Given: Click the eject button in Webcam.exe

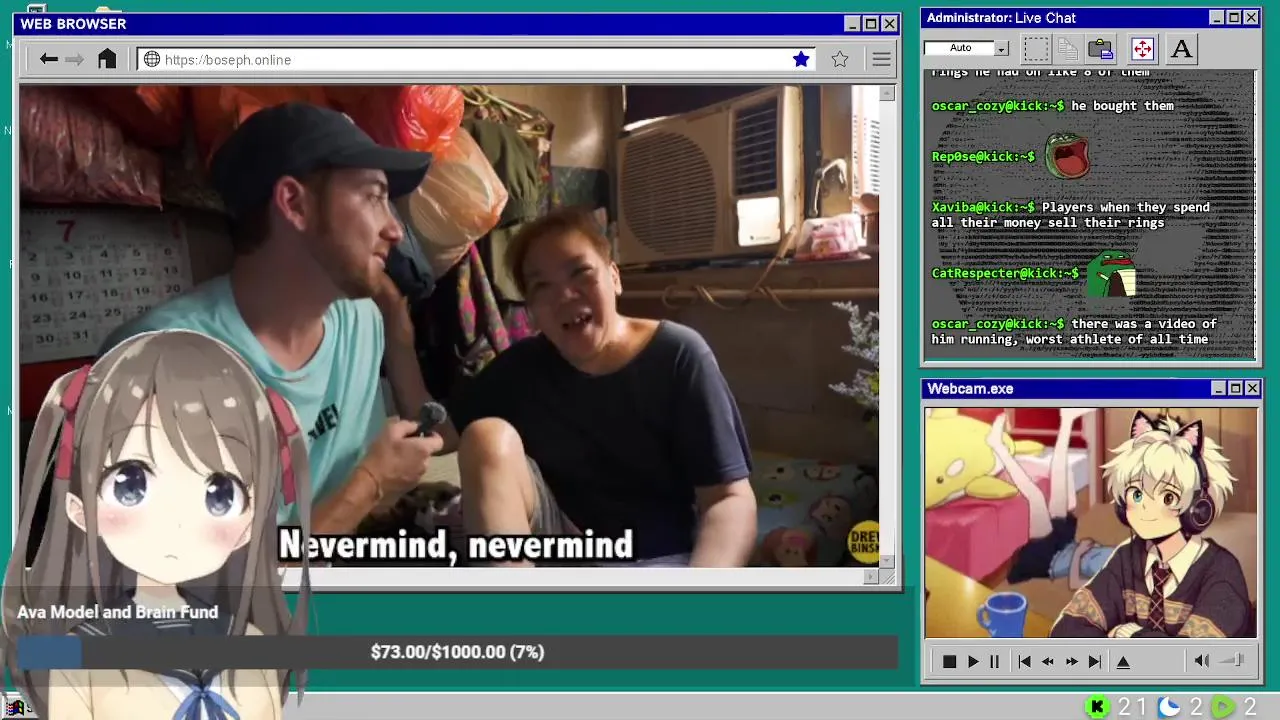Looking at the screenshot, I should click(1123, 661).
